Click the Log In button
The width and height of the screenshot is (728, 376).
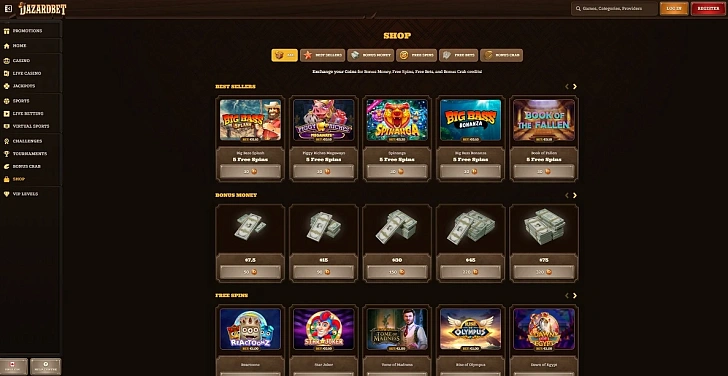click(674, 8)
